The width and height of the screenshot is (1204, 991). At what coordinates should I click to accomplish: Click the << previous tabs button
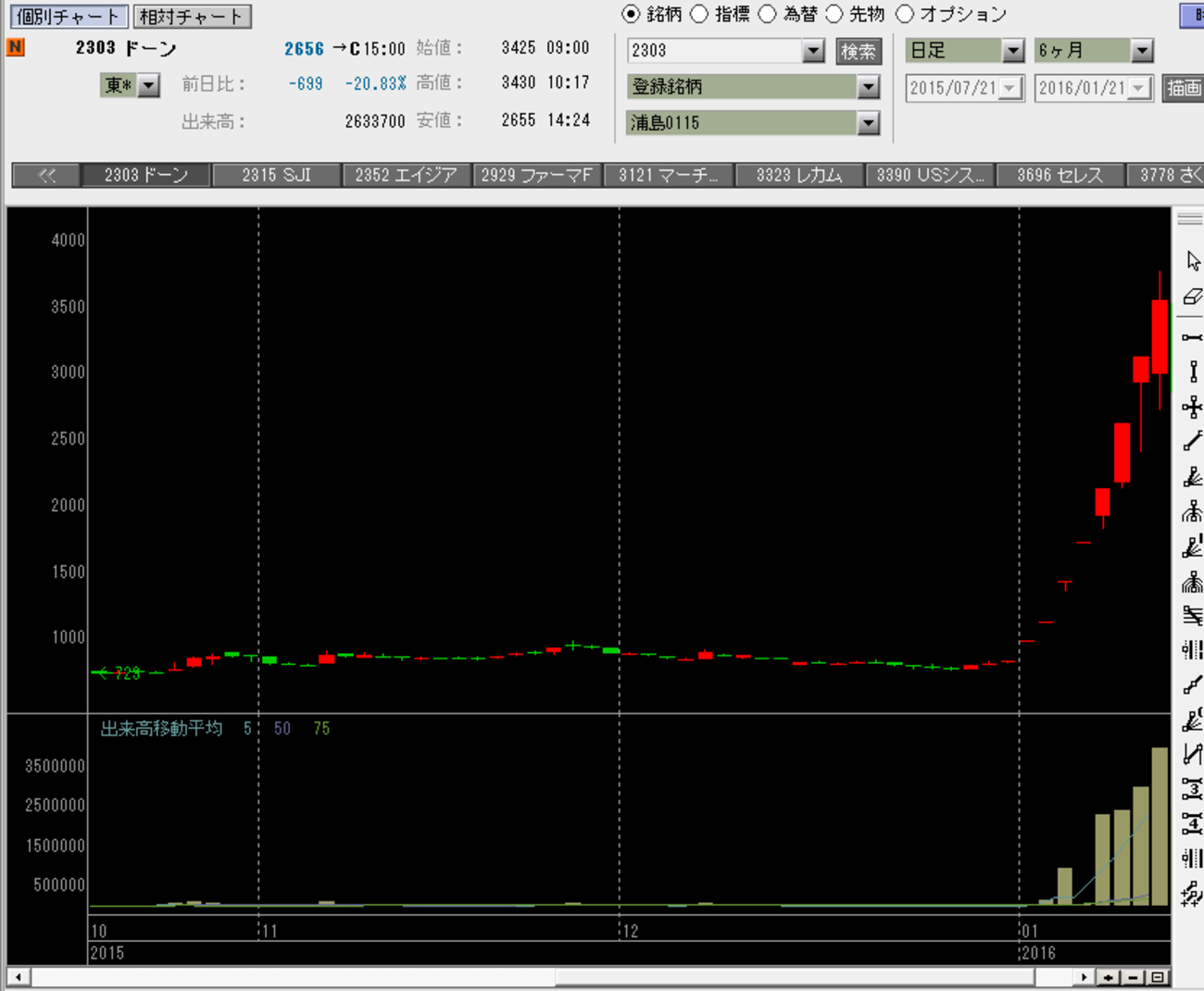click(46, 175)
